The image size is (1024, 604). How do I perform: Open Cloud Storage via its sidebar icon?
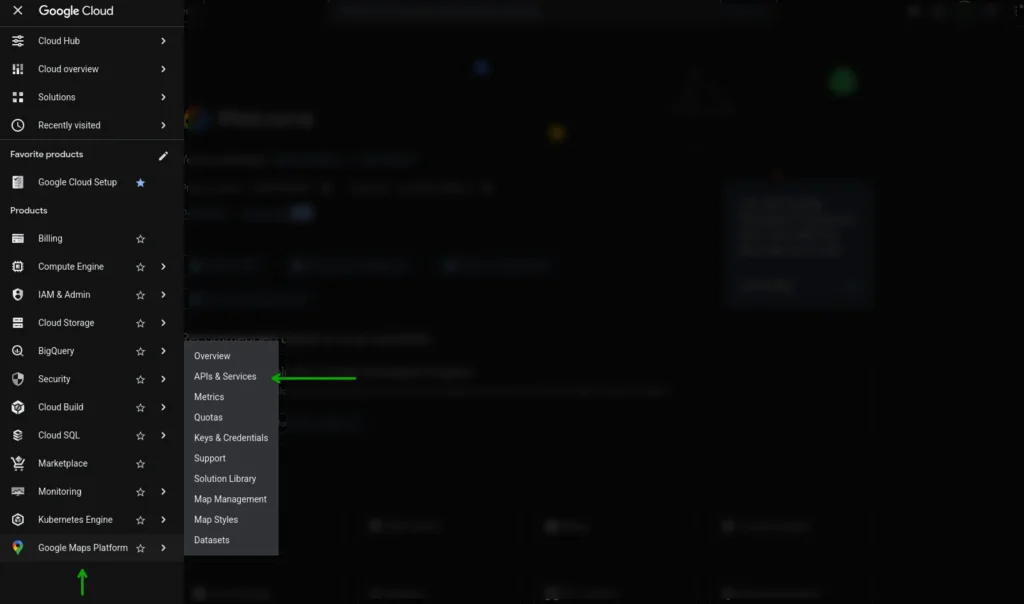click(x=16, y=322)
